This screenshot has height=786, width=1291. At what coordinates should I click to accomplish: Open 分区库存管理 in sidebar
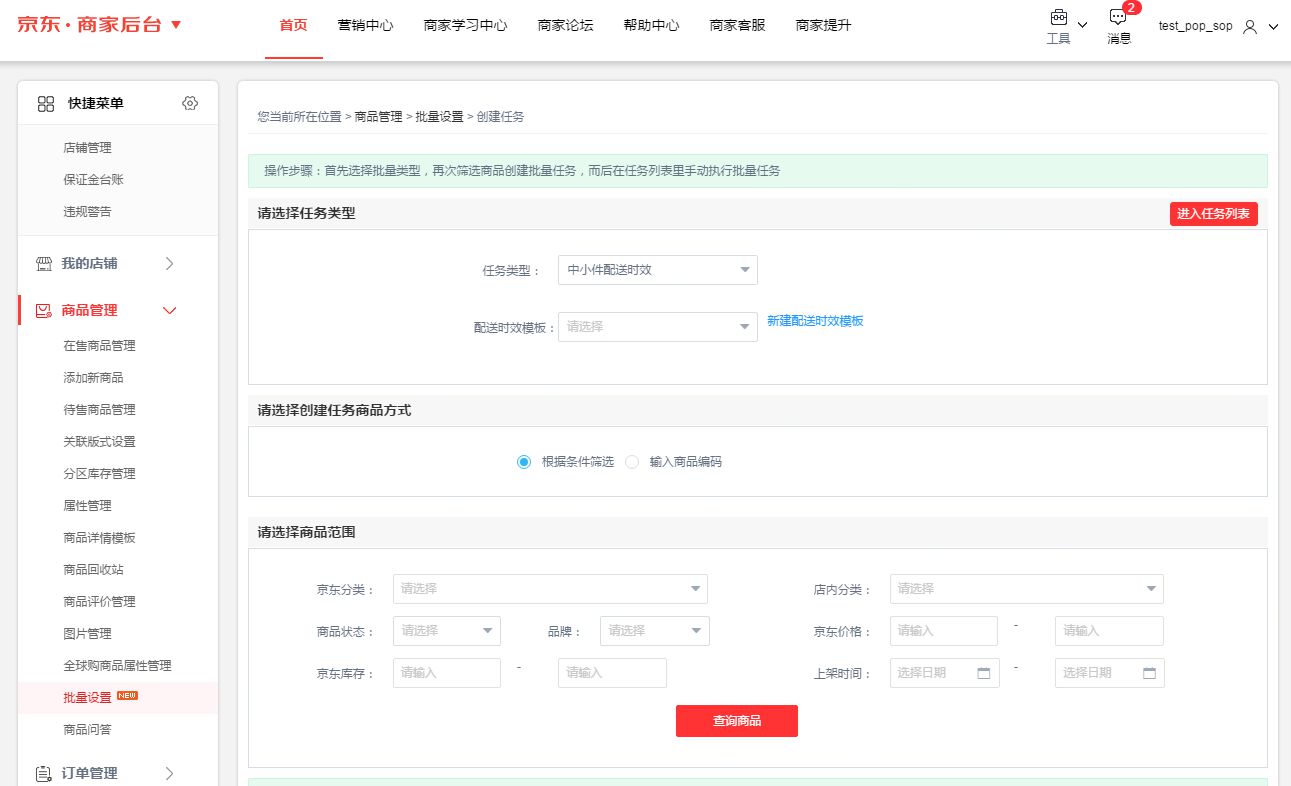point(100,474)
